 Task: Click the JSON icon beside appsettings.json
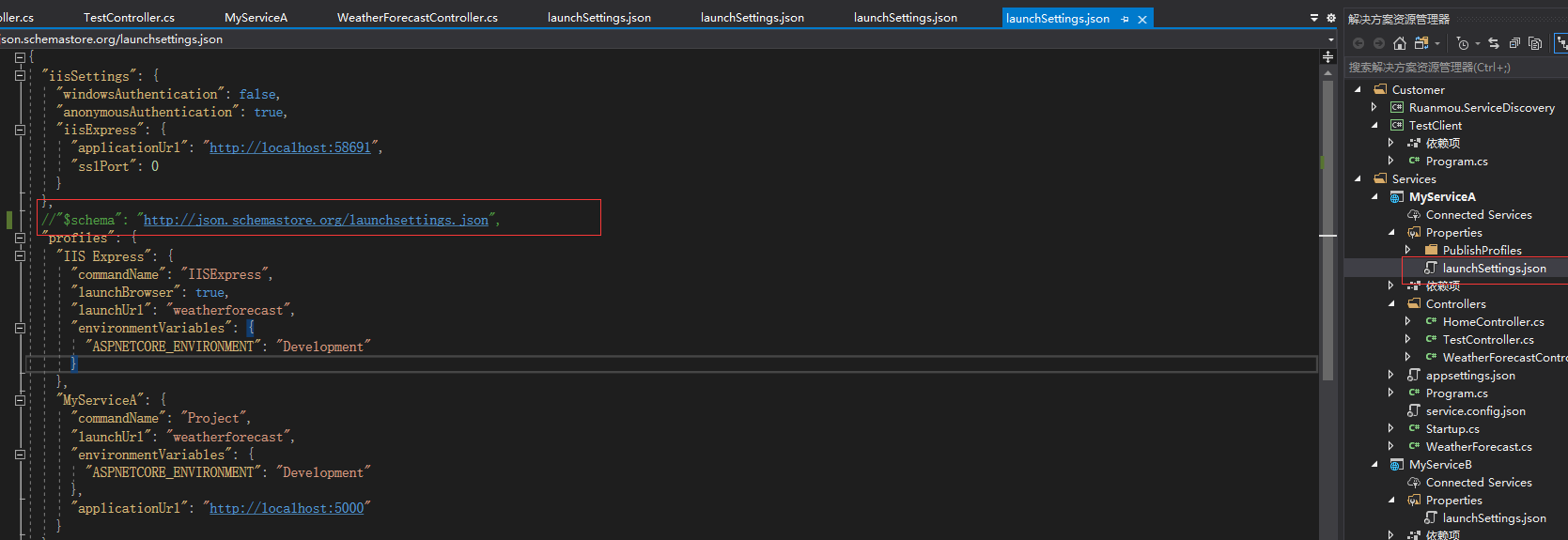(1414, 376)
